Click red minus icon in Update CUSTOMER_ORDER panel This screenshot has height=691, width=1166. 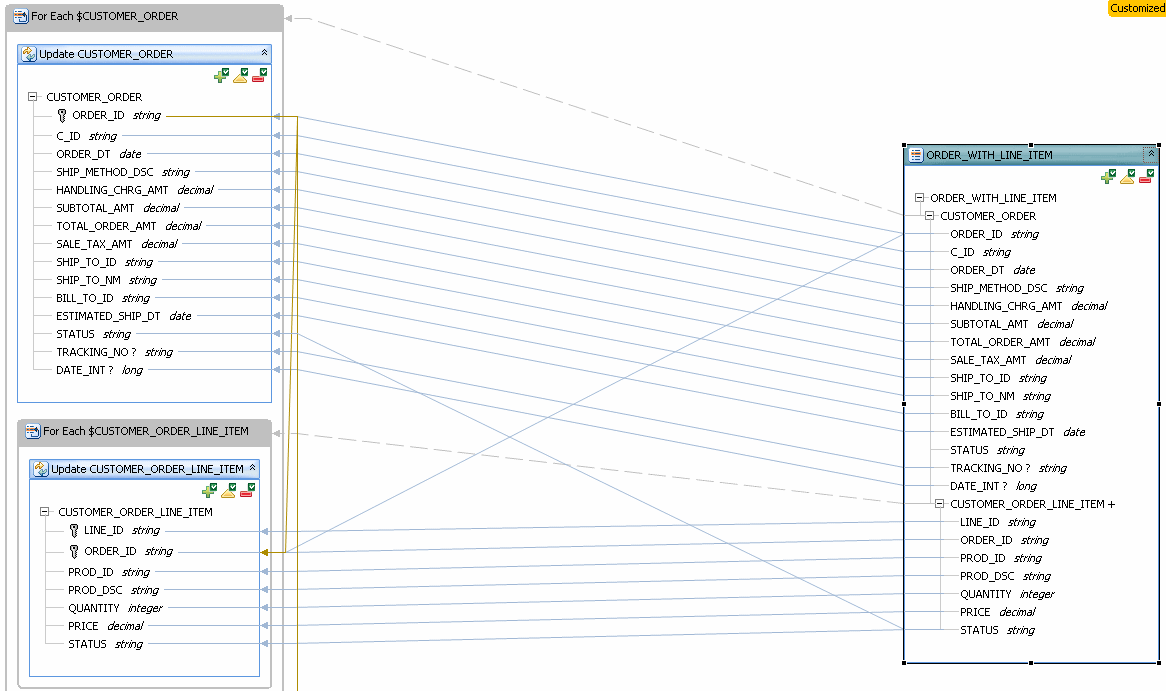tap(260, 75)
